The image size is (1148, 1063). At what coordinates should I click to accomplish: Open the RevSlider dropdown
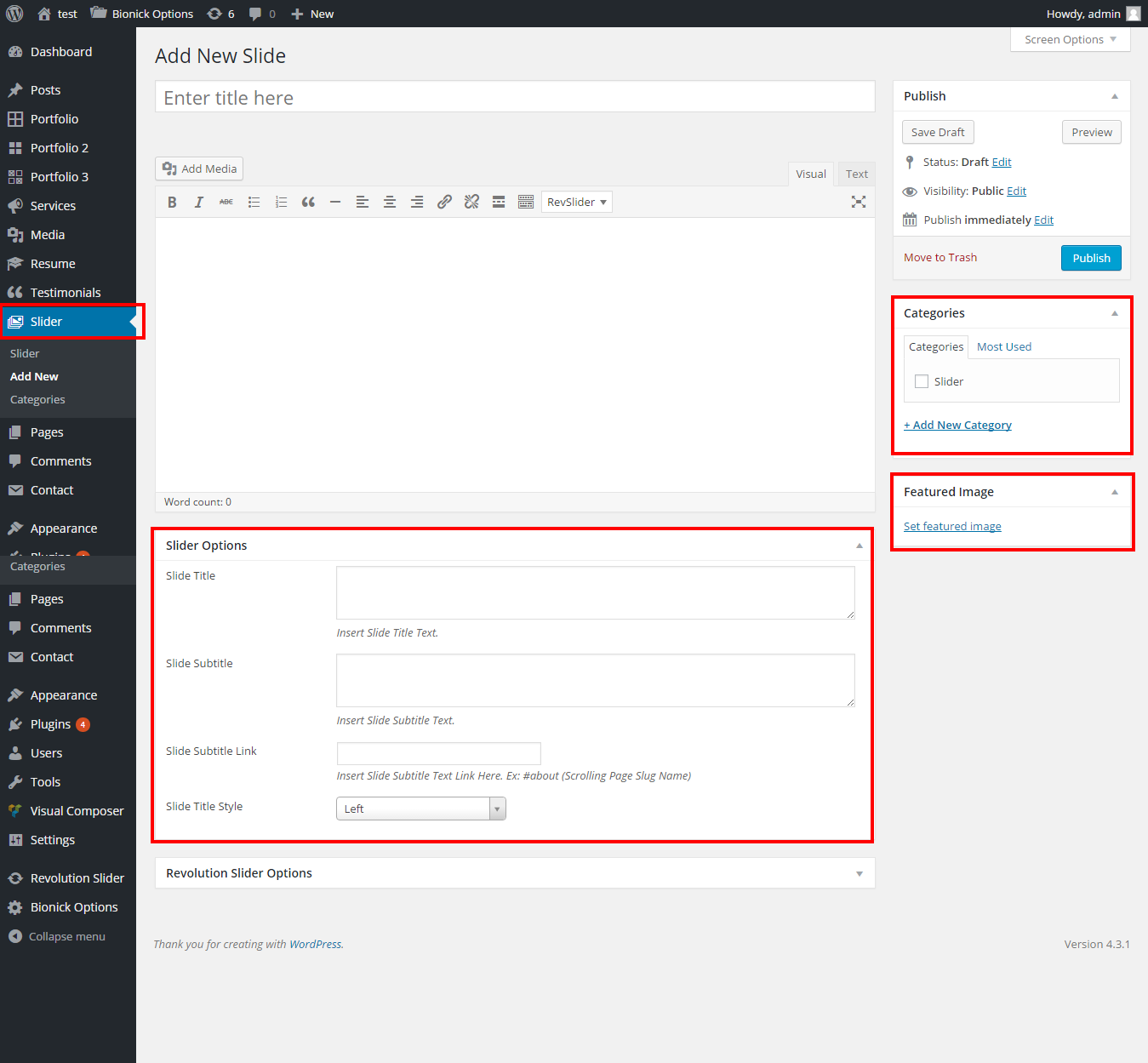(x=576, y=203)
